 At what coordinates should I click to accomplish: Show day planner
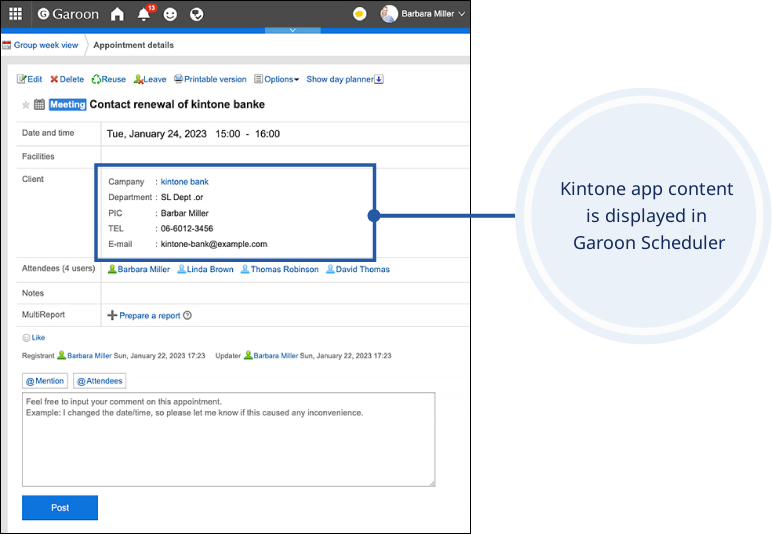click(340, 79)
